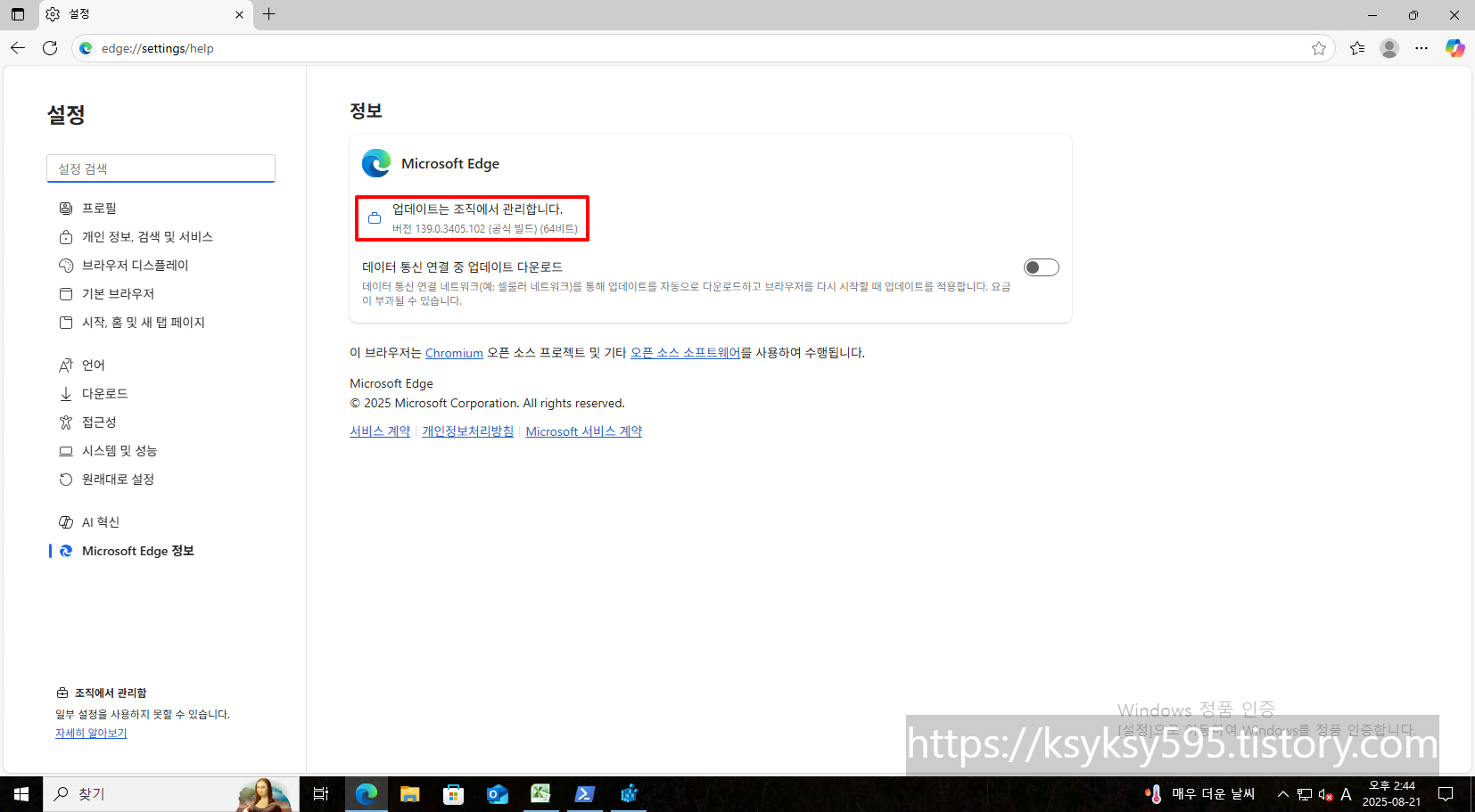
Task: Open Excel from taskbar
Action: point(540,793)
